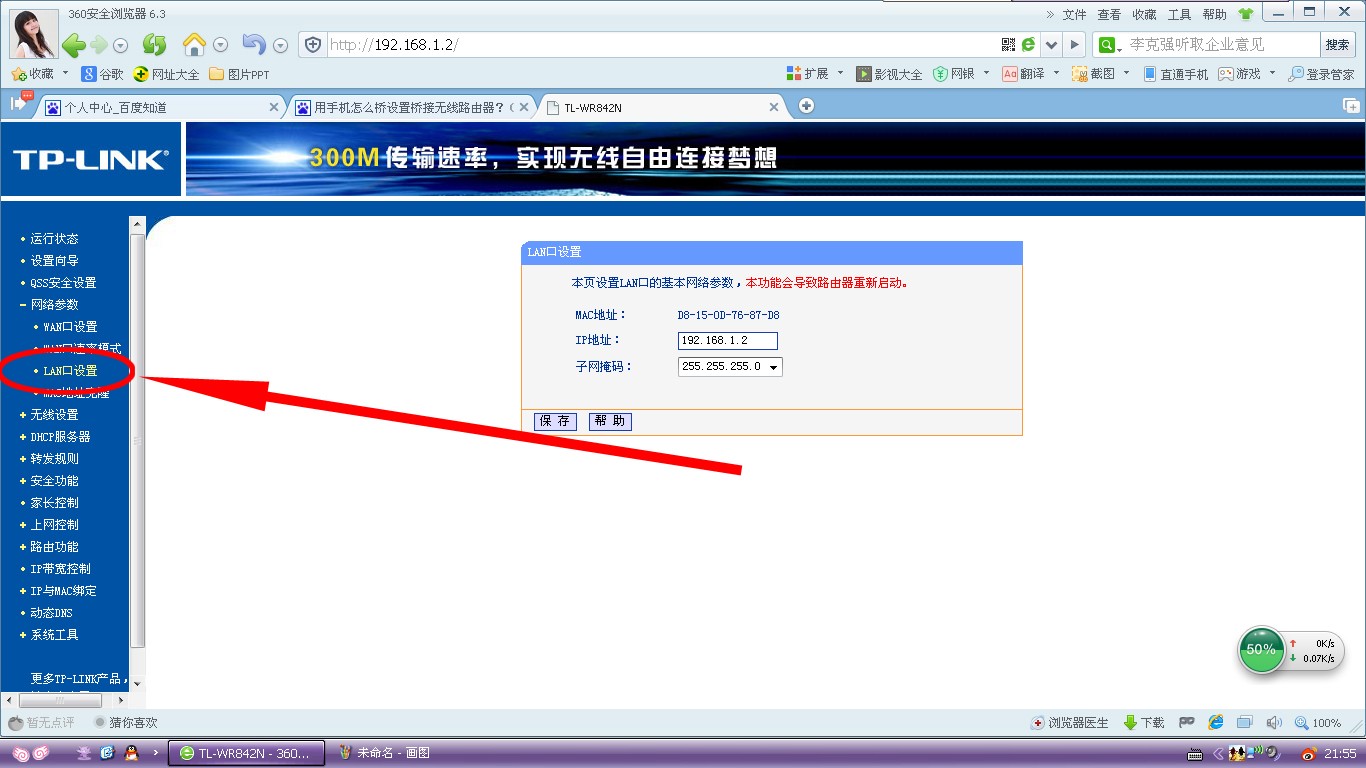The height and width of the screenshot is (768, 1366).
Task: Open 下载 downloads in status bar
Action: 1144,722
